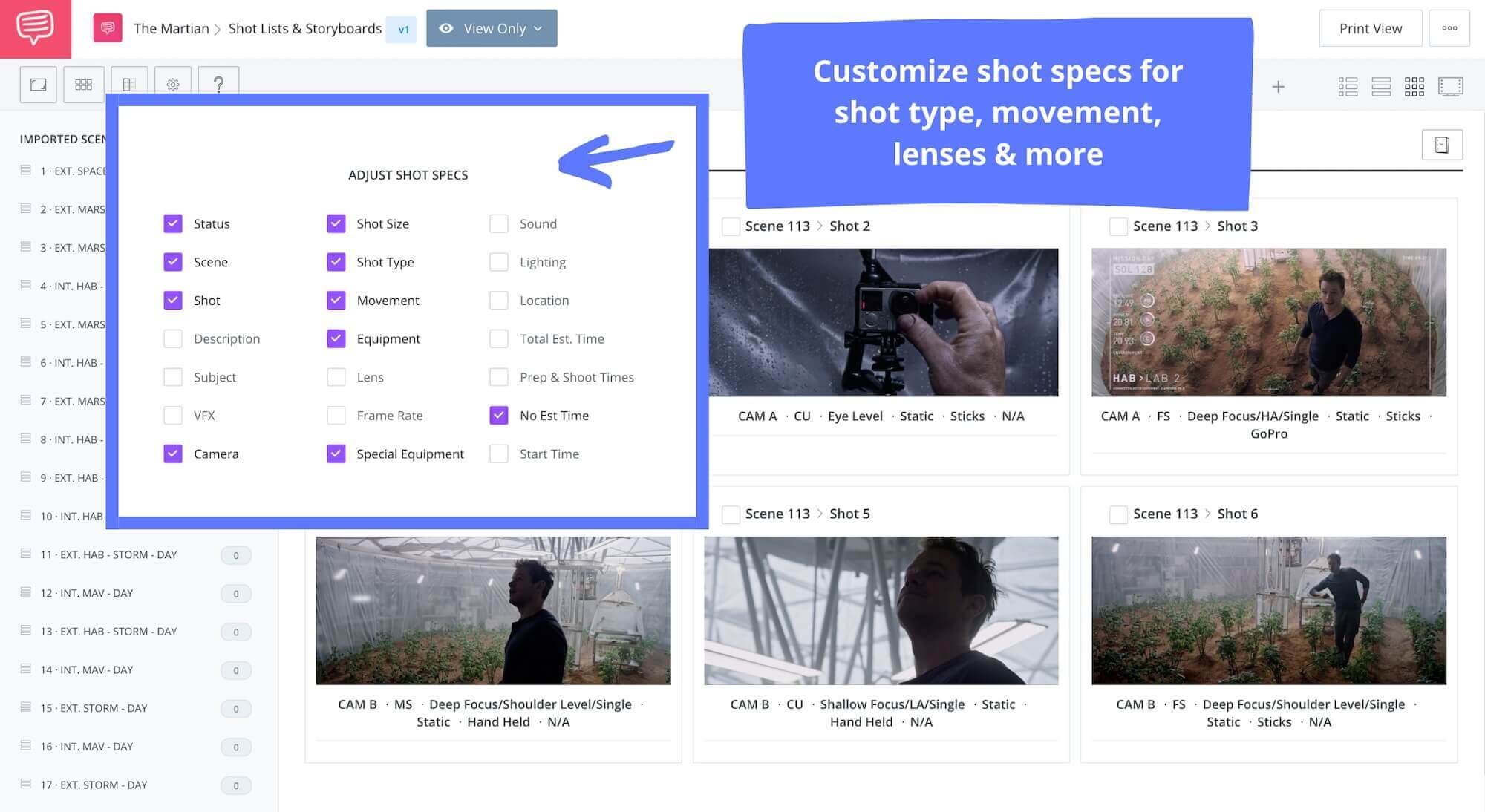
Task: Select the Scene 113 Shot 2 checkbox
Action: 731,226
